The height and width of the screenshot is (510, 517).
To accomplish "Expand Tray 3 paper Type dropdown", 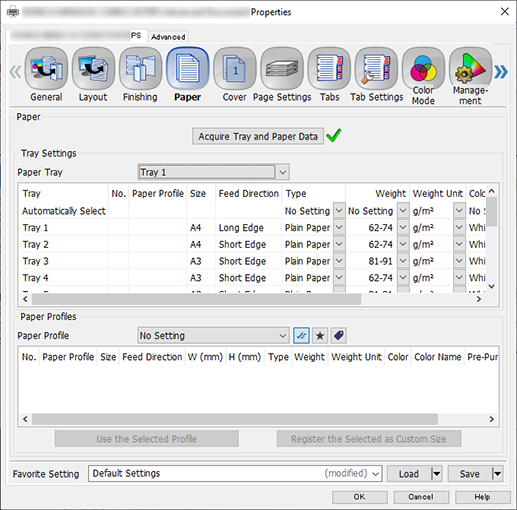I will pyautogui.click(x=339, y=261).
